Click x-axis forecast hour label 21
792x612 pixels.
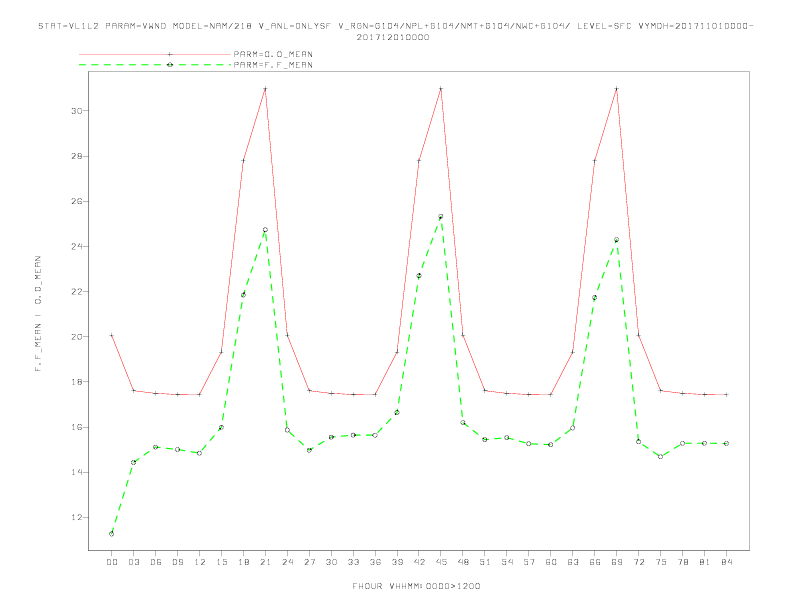tap(265, 562)
